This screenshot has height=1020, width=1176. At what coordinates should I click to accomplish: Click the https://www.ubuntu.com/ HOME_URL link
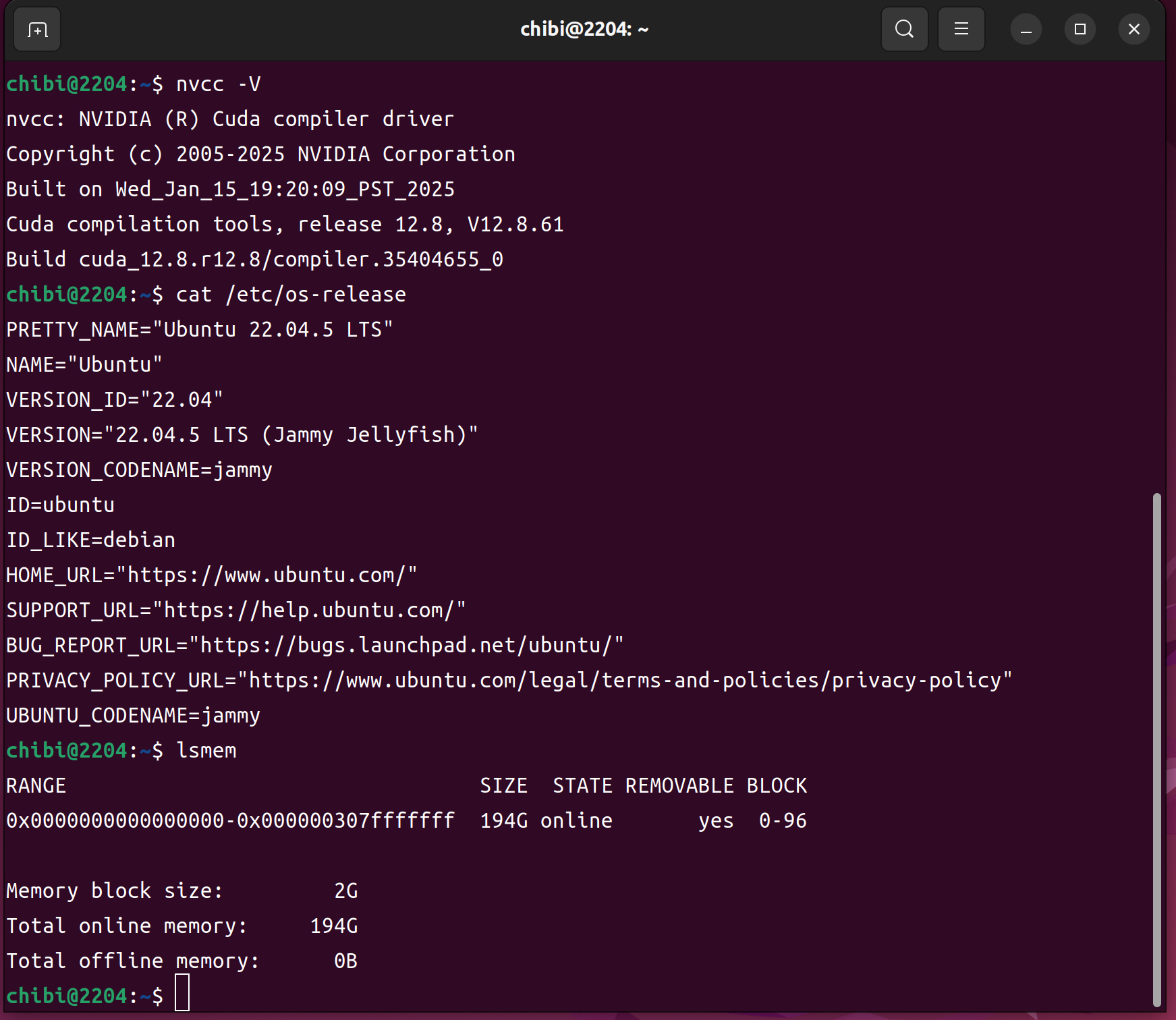267,575
